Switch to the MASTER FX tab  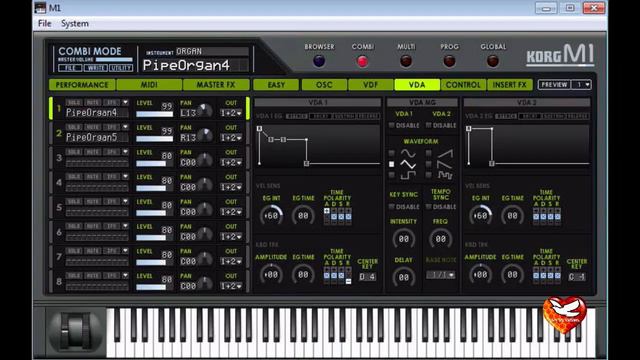pos(216,84)
